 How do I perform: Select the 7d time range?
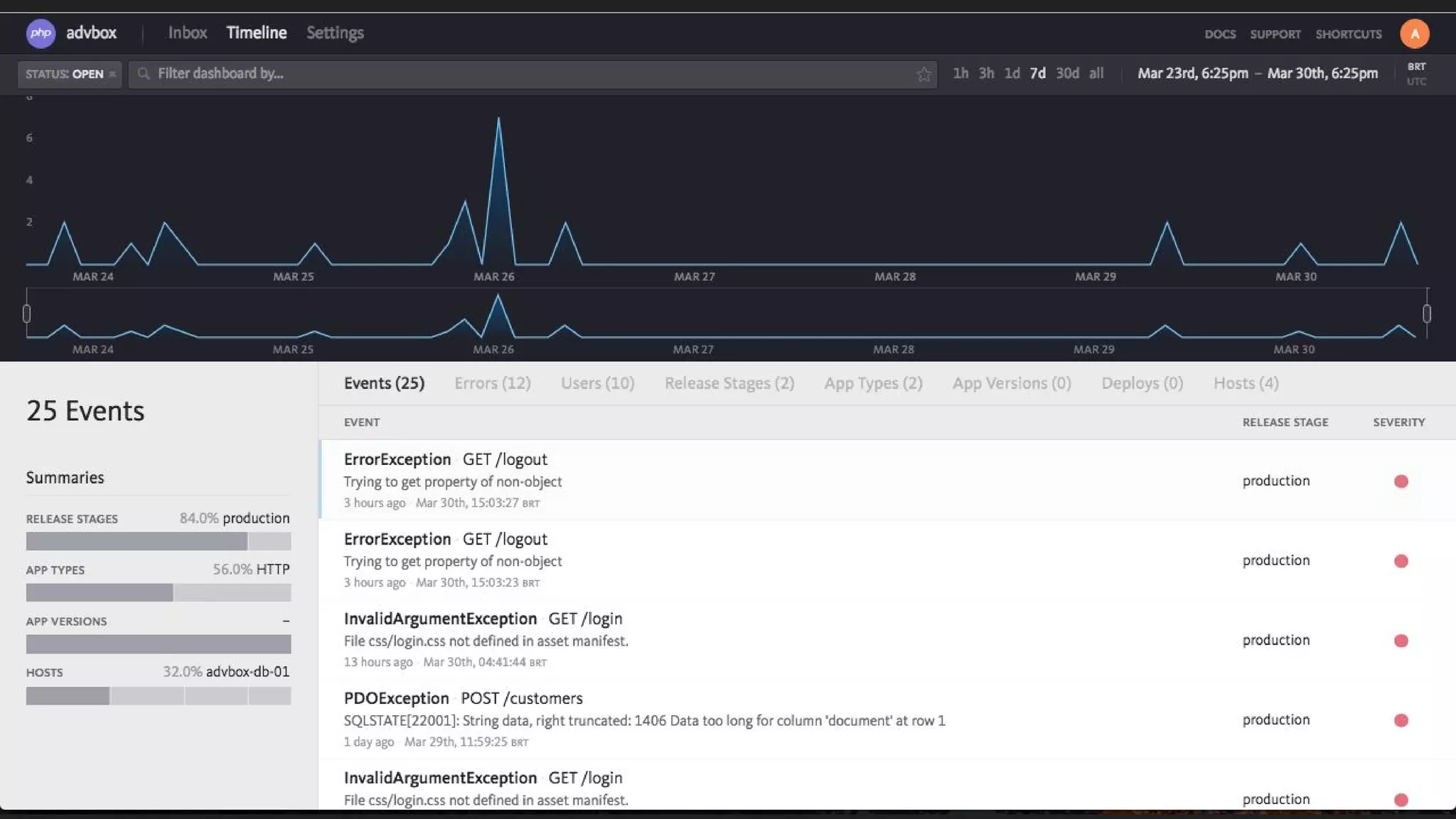(1038, 73)
